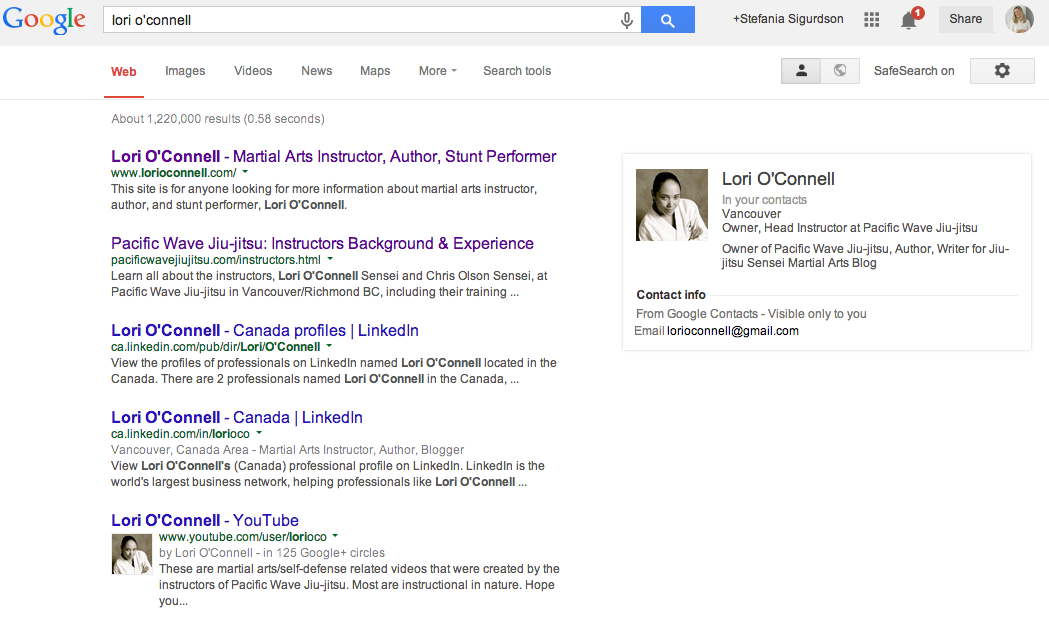
Task: Open Lori O'Connell Martial Arts Instructor result
Action: pyautogui.click(x=334, y=157)
